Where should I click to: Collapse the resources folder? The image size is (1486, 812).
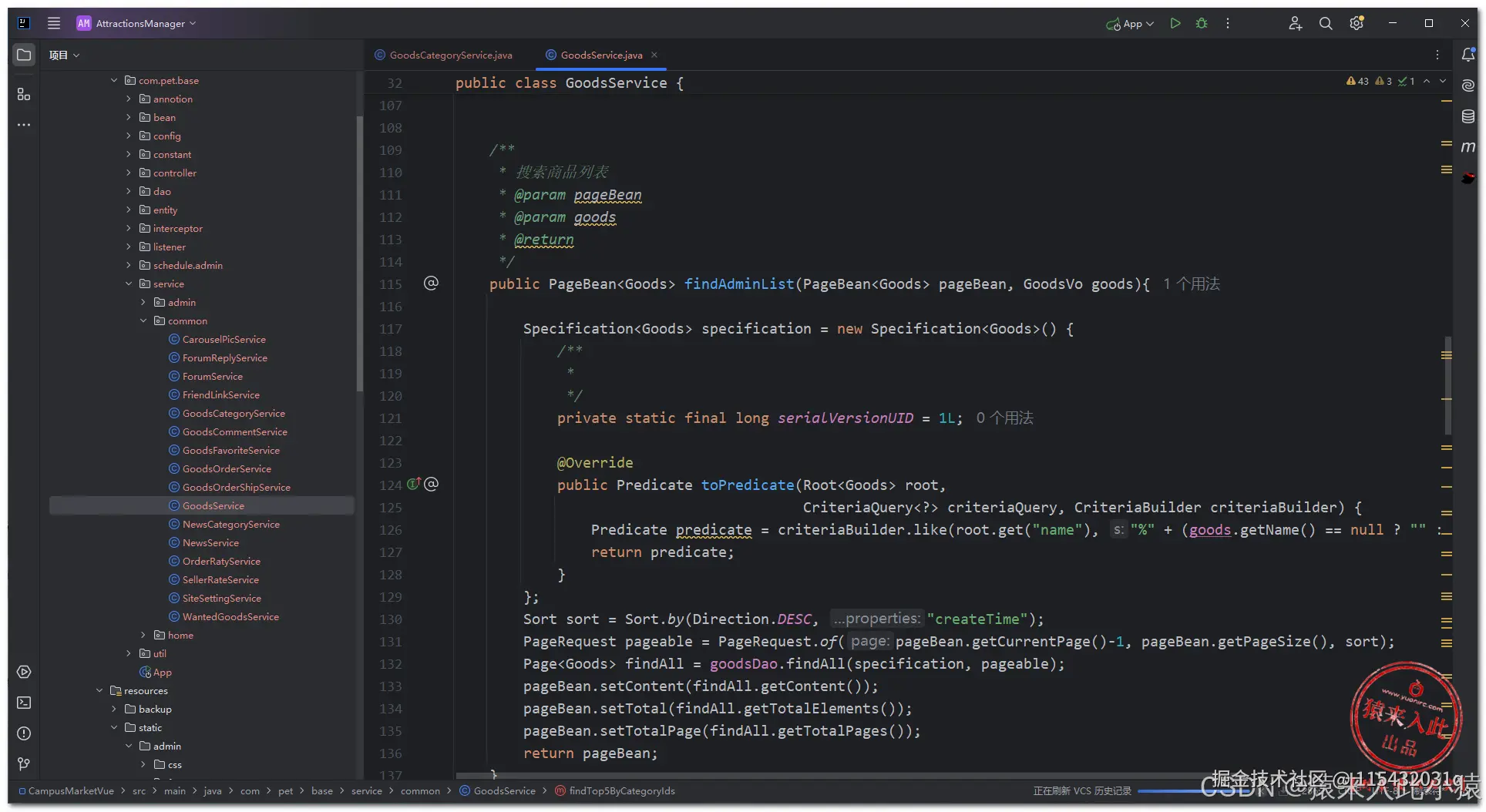coord(99,690)
